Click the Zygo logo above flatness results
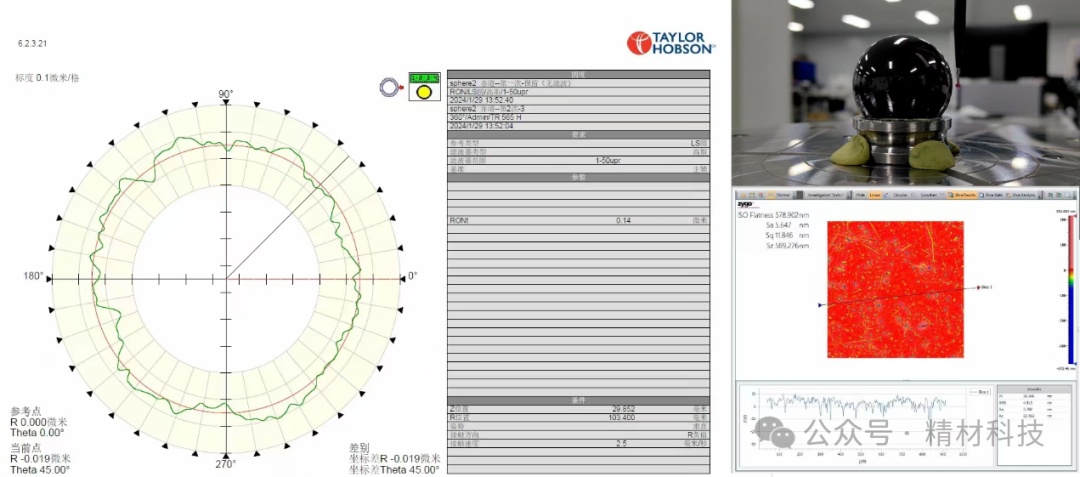This screenshot has width=1080, height=477. (746, 204)
